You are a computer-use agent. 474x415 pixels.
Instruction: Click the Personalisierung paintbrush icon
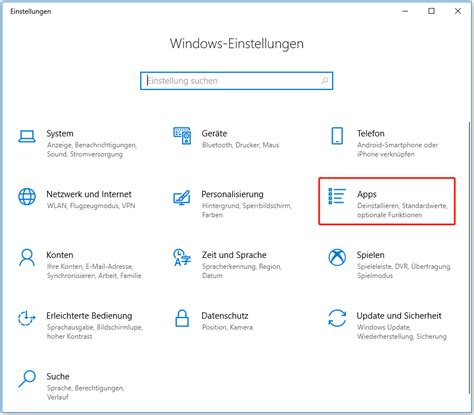pyautogui.click(x=182, y=197)
